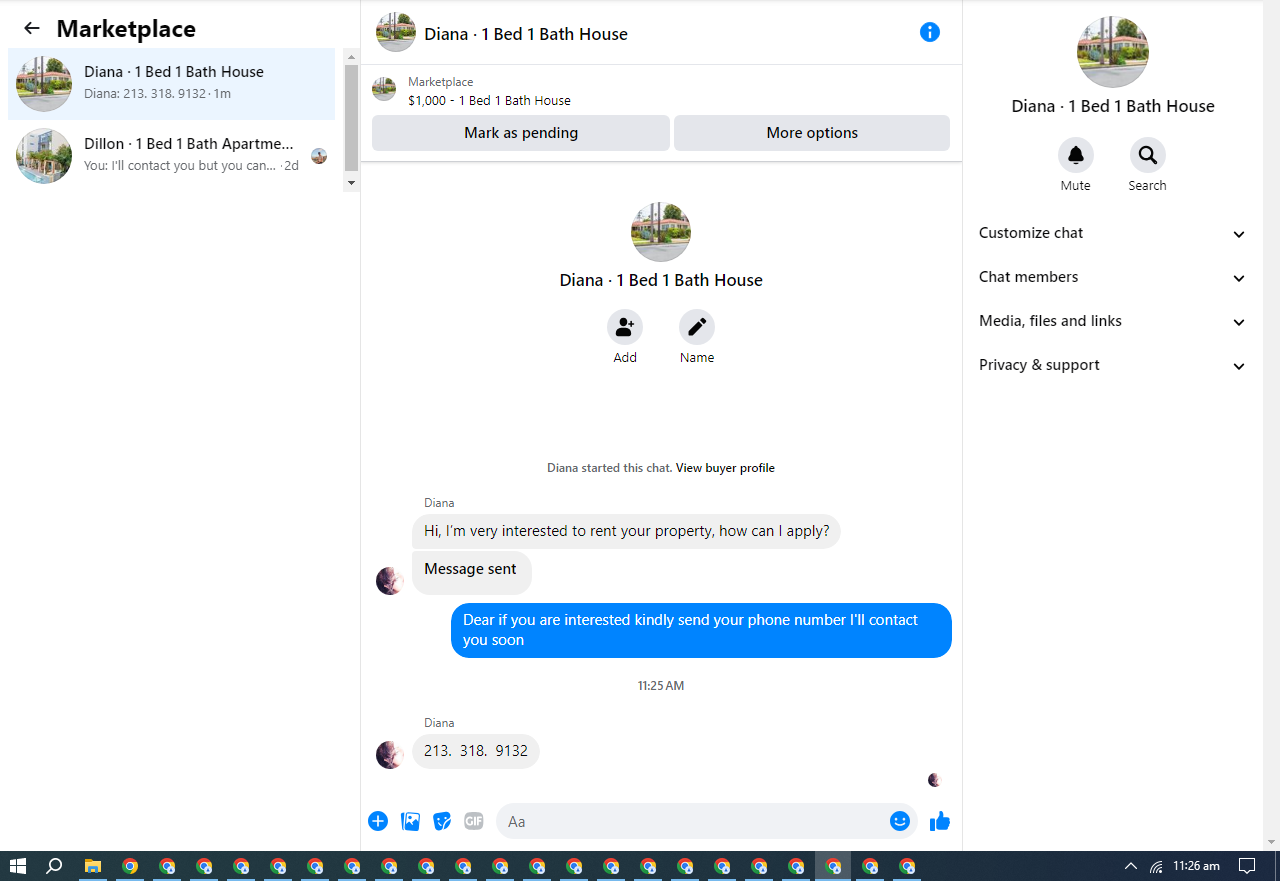The height and width of the screenshot is (881, 1280).
Task: Mute the conversation with the bell icon
Action: (1076, 155)
